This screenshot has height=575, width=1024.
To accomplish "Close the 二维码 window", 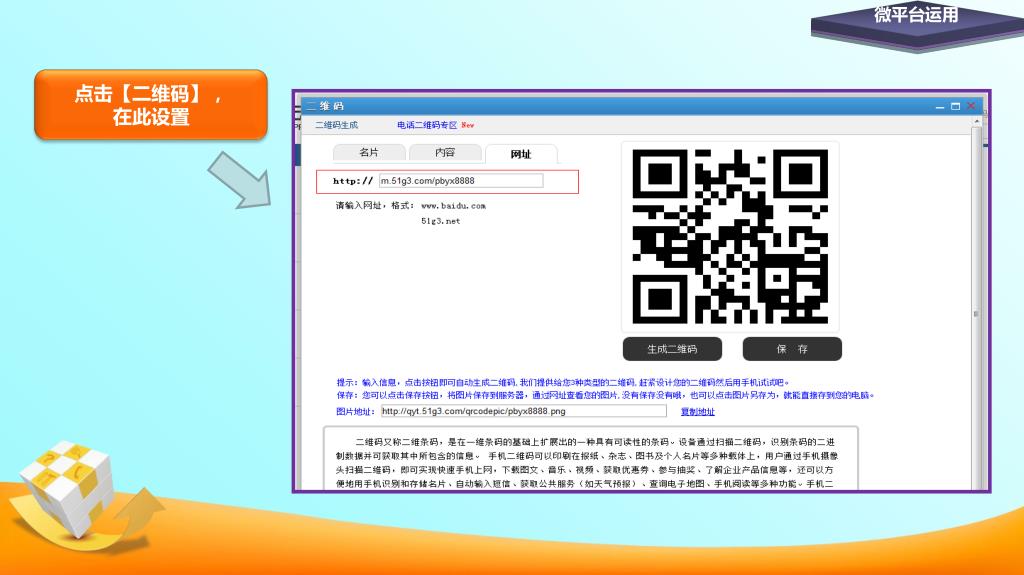I will coord(971,106).
